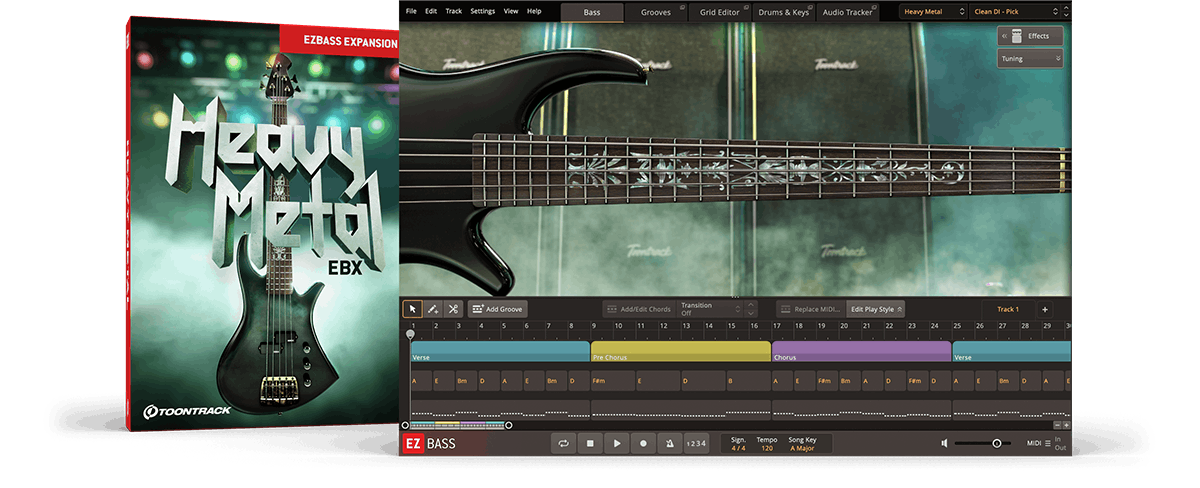The width and height of the screenshot is (1200, 488).
Task: Click the Tempo 120 value
Action: (x=767, y=448)
